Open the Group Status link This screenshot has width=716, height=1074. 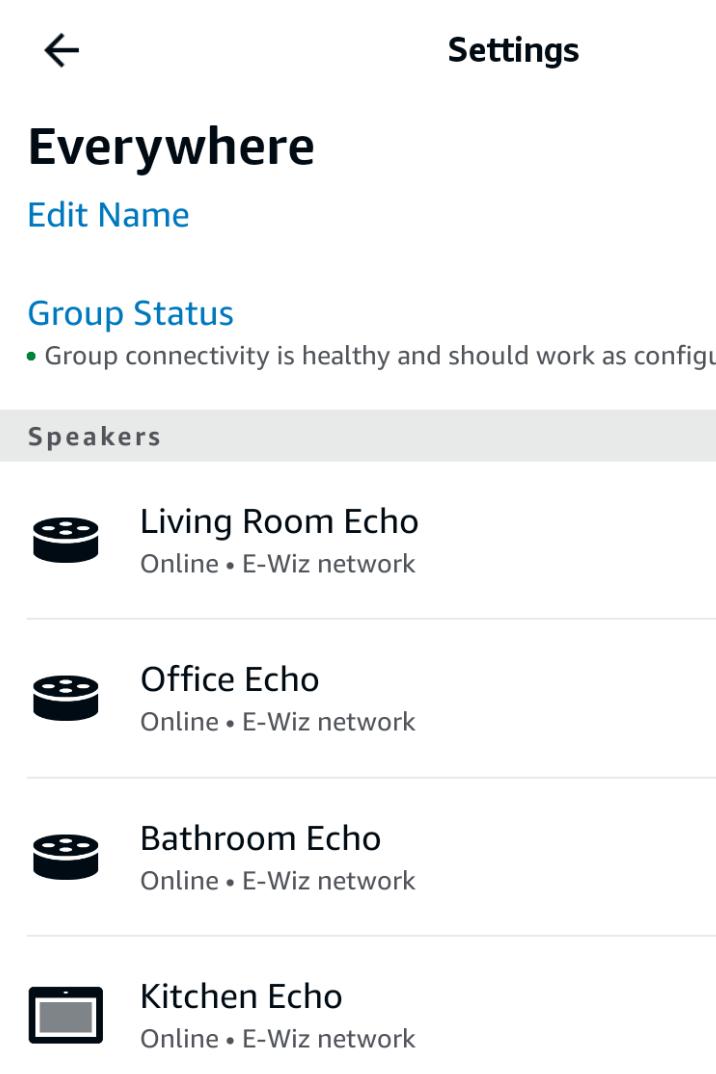click(130, 313)
